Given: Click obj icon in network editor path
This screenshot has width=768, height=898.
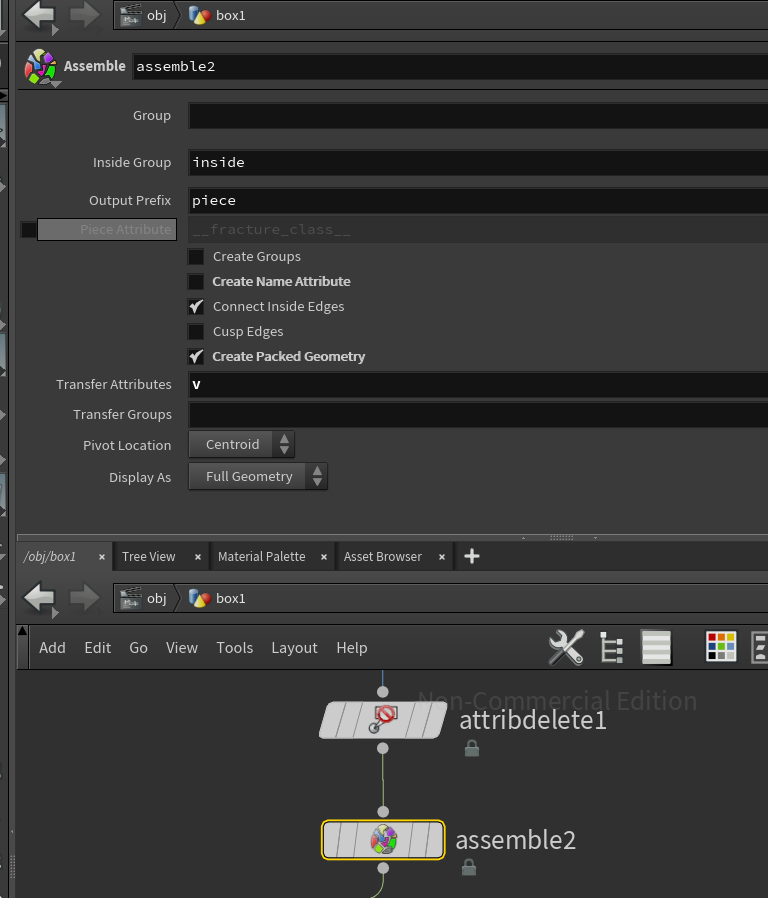Looking at the screenshot, I should tap(131, 598).
